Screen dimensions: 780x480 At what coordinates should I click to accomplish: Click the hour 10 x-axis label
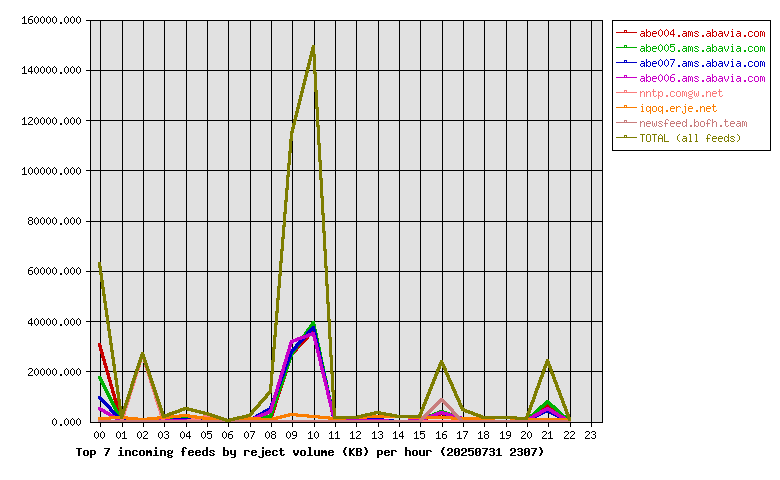(x=313, y=435)
